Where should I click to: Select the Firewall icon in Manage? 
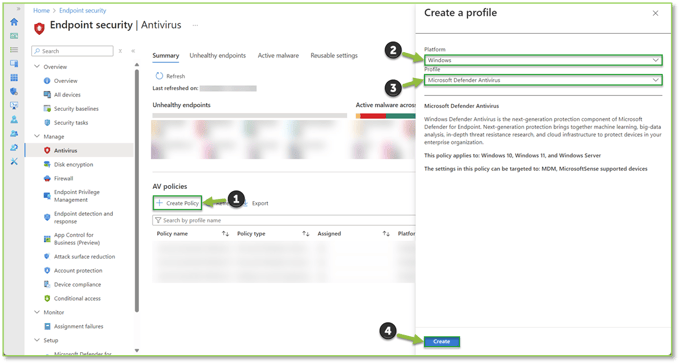click(x=47, y=178)
